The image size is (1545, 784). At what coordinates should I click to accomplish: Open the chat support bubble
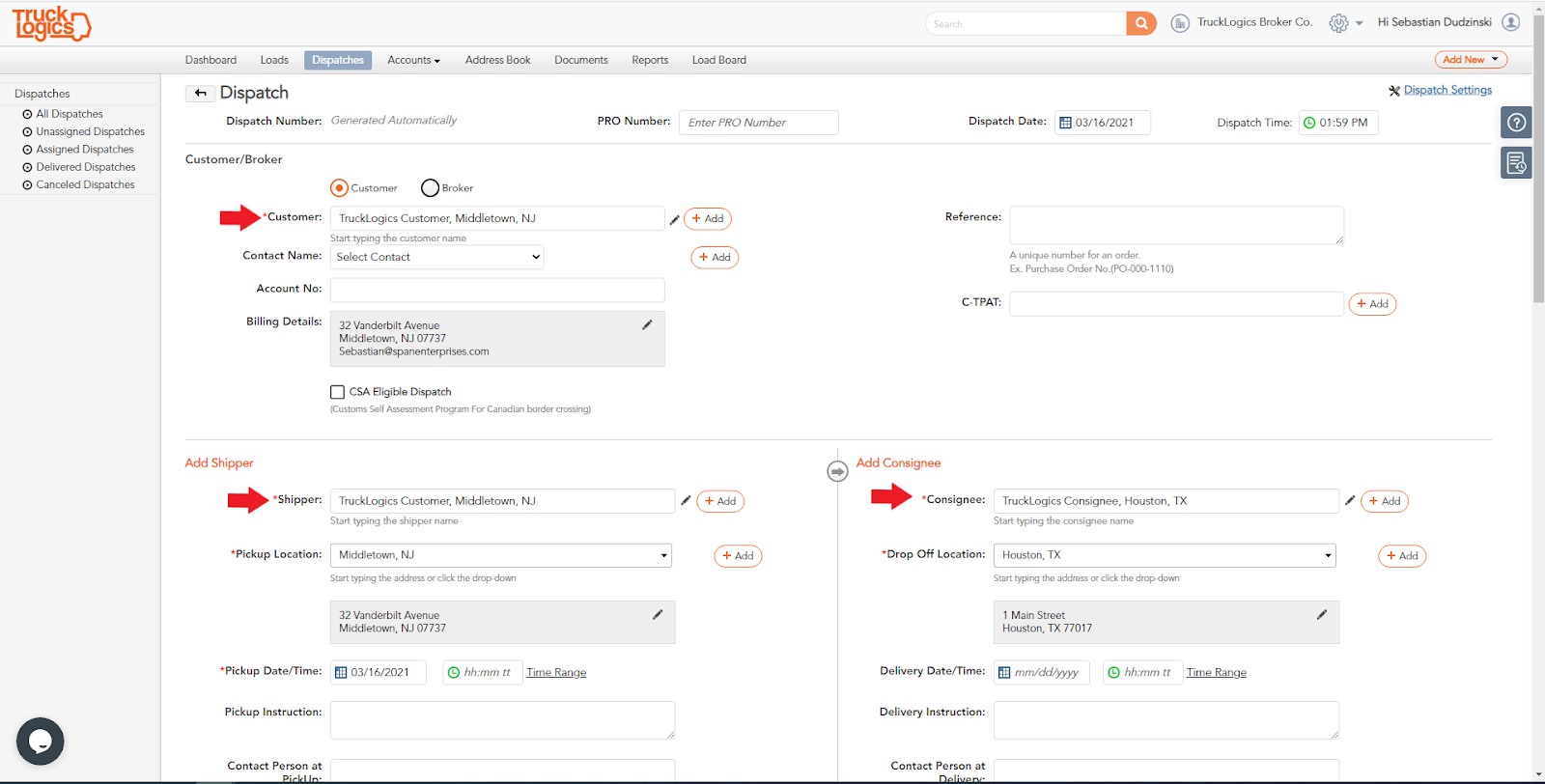[x=41, y=742]
